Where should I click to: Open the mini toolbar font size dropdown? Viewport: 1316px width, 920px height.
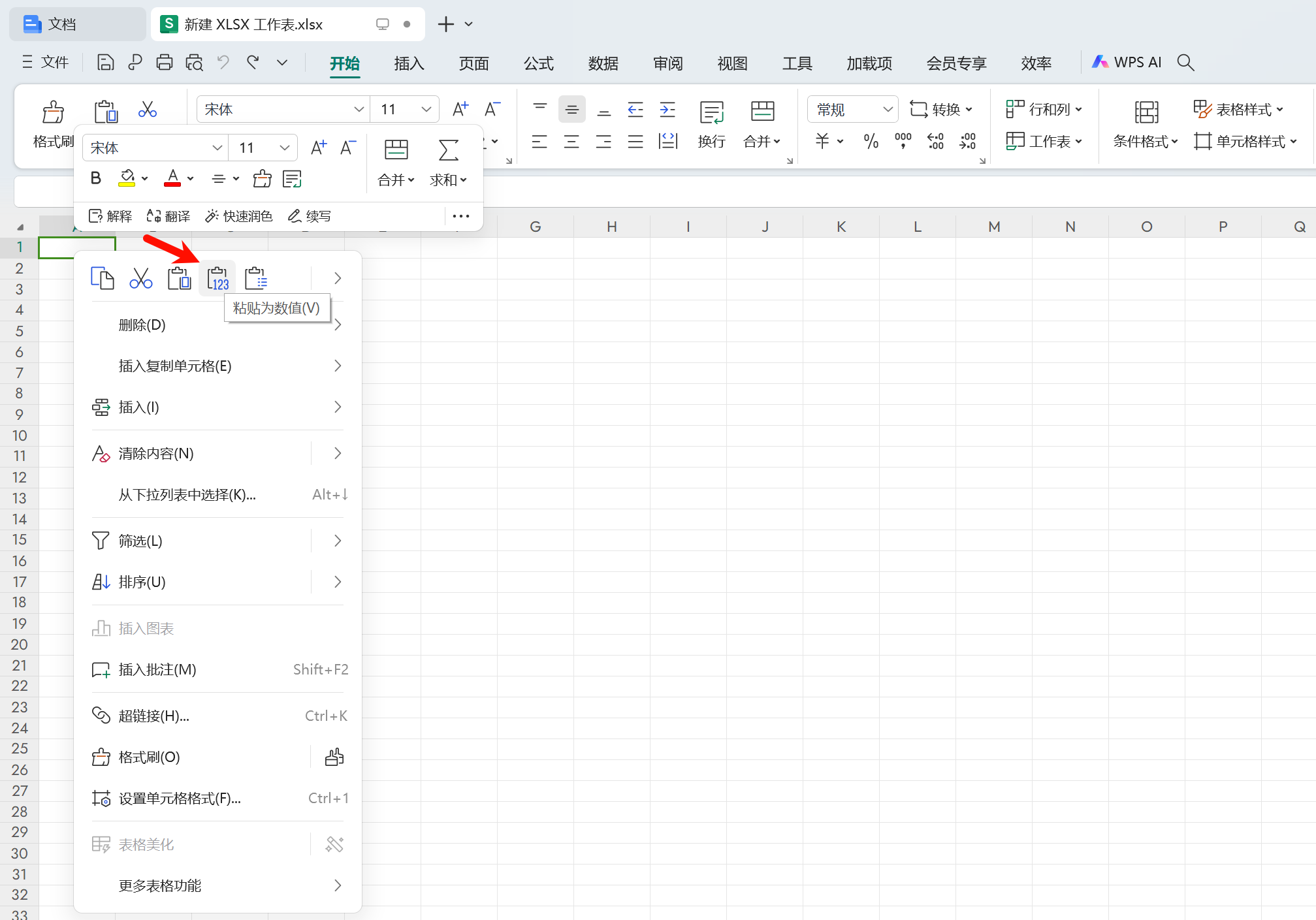[x=284, y=148]
